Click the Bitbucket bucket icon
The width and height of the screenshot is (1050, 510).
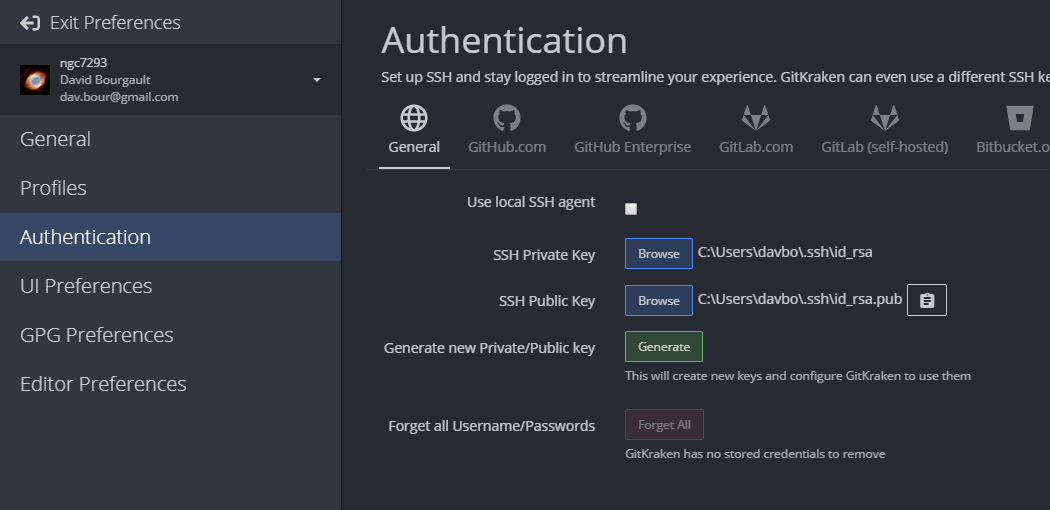[x=1020, y=118]
